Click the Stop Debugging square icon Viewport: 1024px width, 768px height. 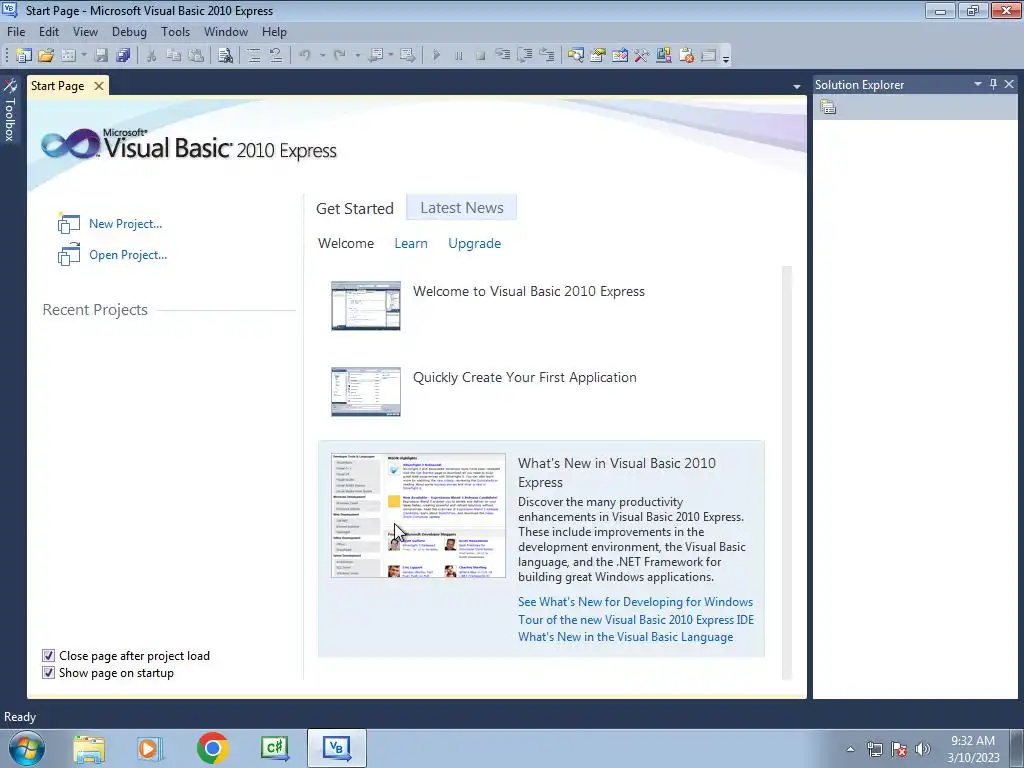click(x=480, y=56)
